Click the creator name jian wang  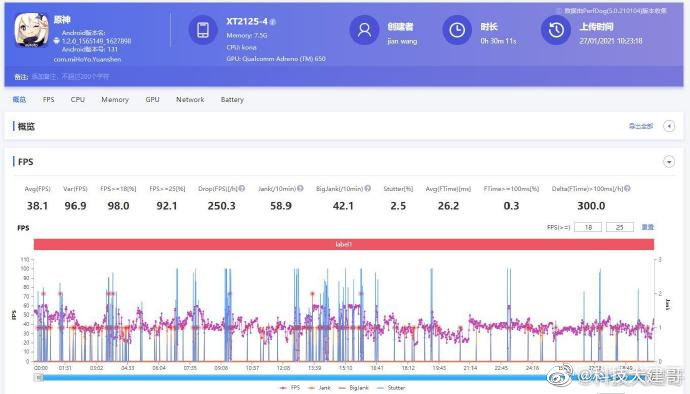click(402, 41)
